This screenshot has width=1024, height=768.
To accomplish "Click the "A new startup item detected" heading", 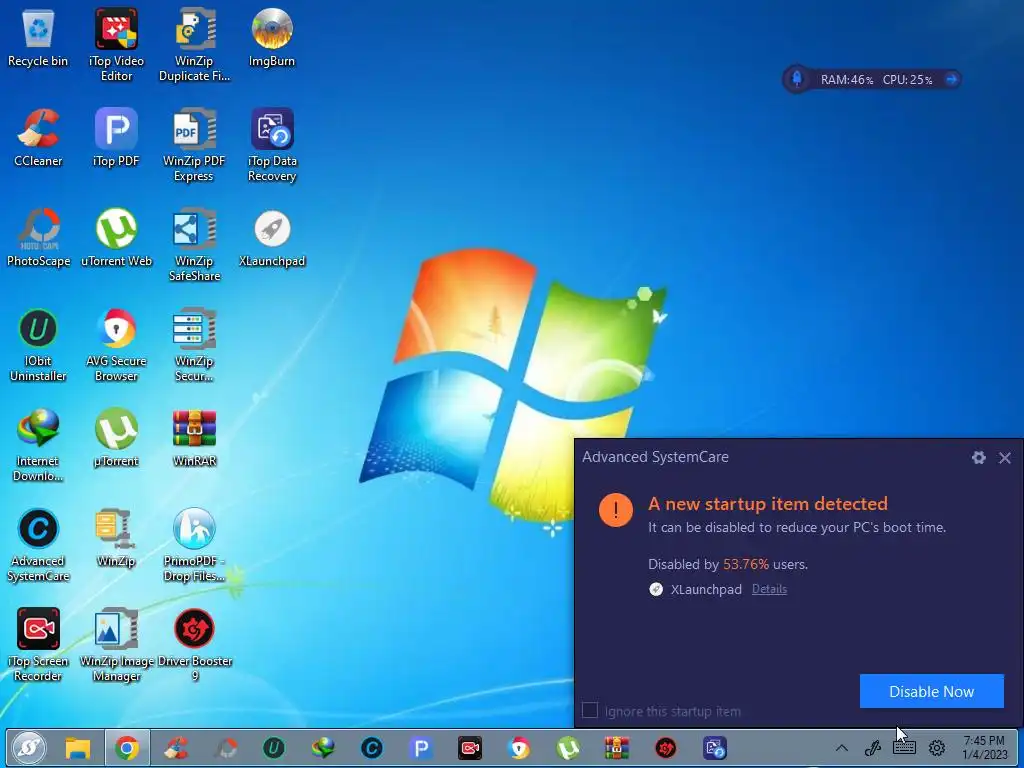I will click(767, 504).
